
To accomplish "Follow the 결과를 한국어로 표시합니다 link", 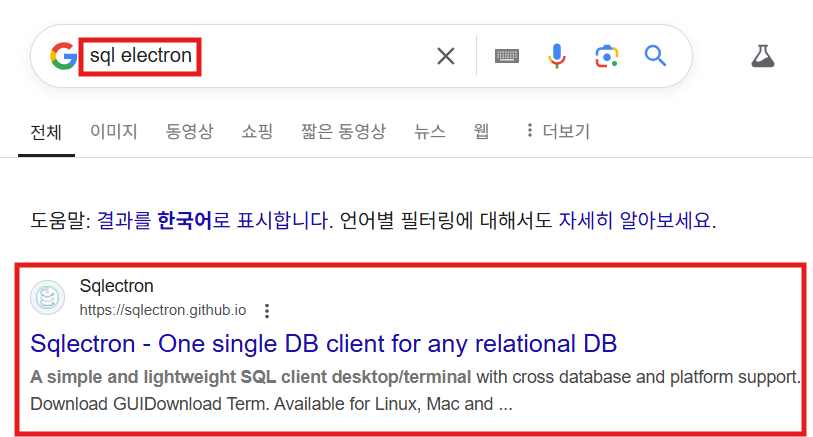I will coord(213,220).
